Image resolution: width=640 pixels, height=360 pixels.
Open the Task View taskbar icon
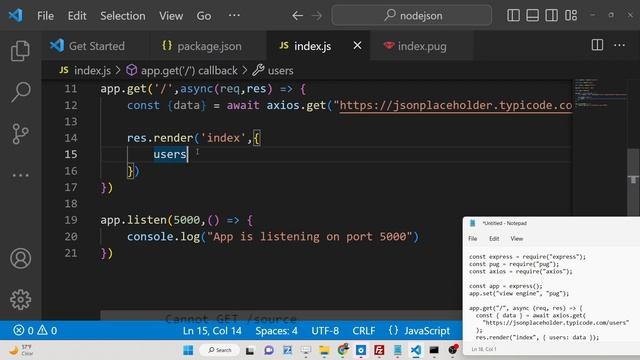pos(250,350)
